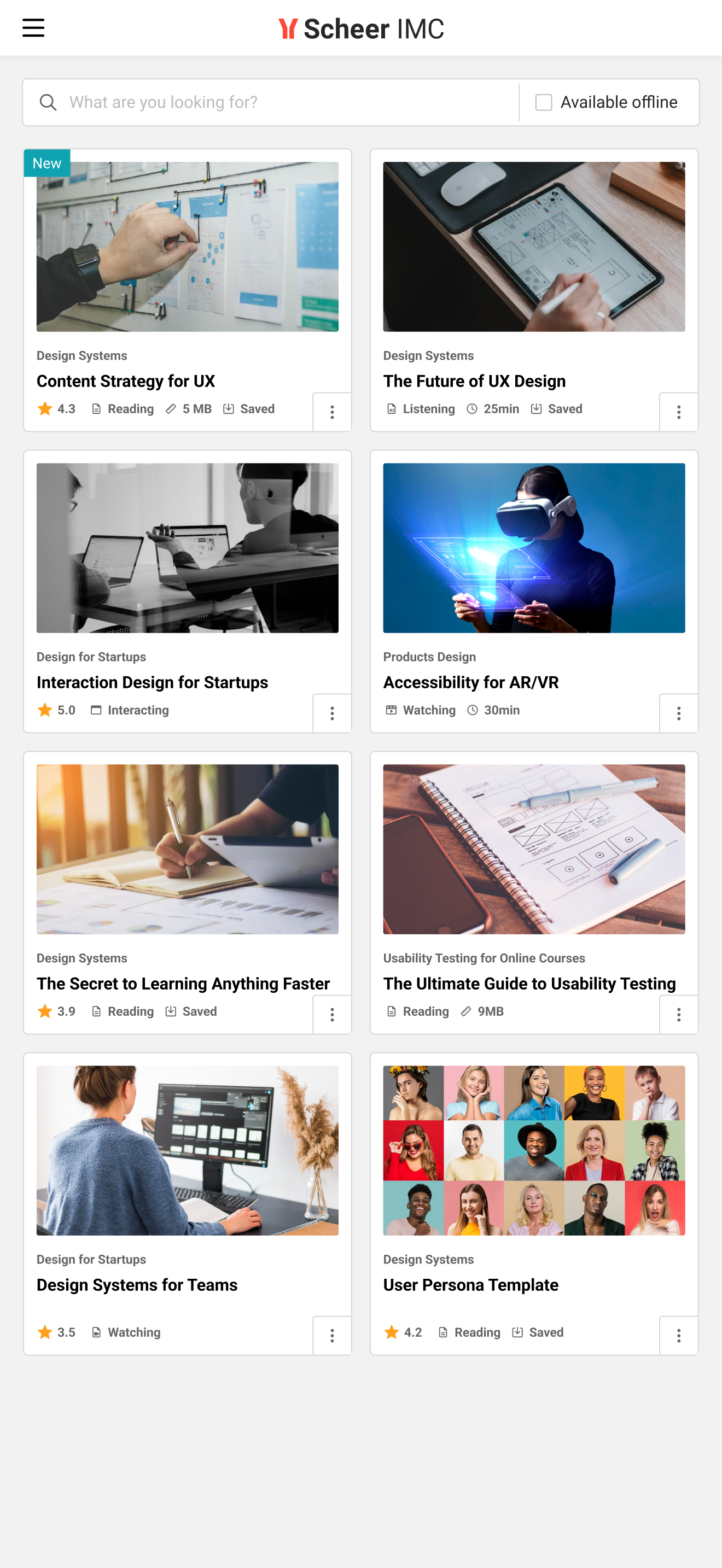The height and width of the screenshot is (1568, 722).
Task: Open the hamburger navigation menu
Action: (x=33, y=27)
